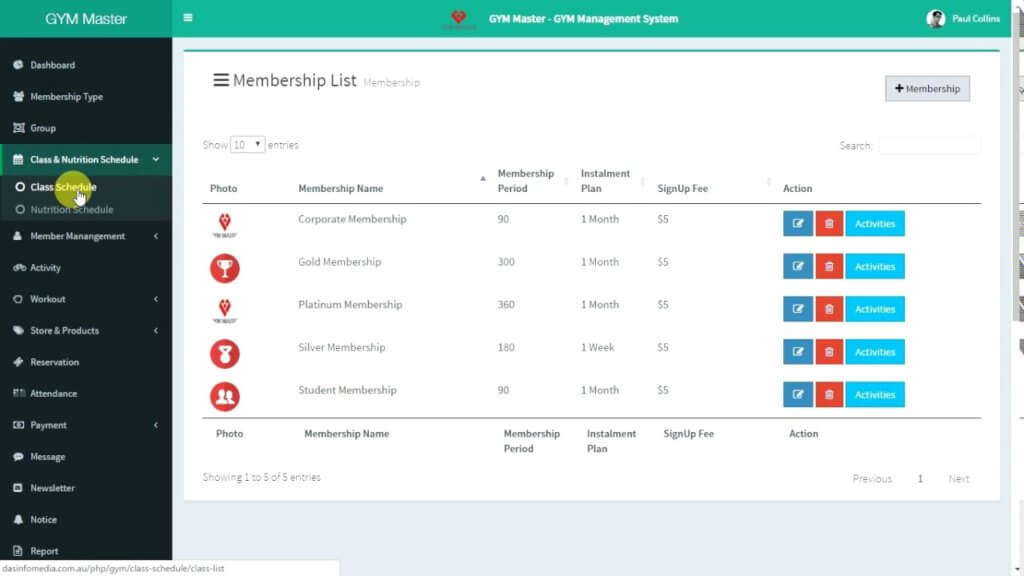Click edit icon for Platinum Membership
1024x576 pixels.
click(797, 309)
